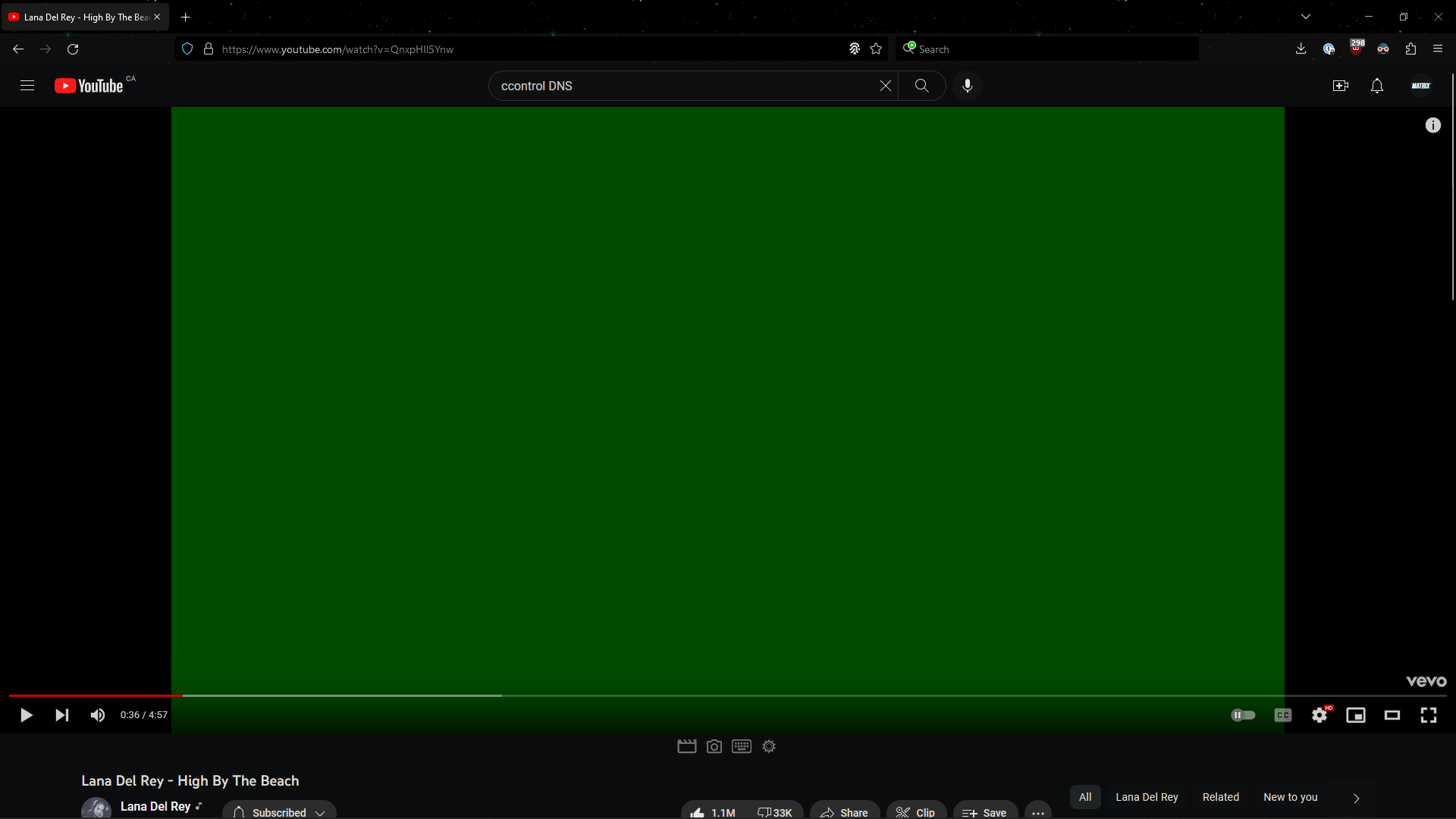Screen dimensions: 1456x819
Task: Play the paused video
Action: click(x=26, y=715)
